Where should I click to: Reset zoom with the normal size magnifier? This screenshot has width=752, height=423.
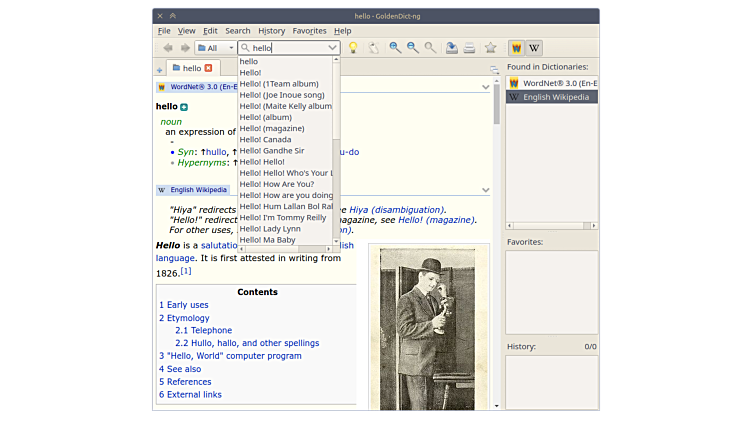pyautogui.click(x=431, y=48)
